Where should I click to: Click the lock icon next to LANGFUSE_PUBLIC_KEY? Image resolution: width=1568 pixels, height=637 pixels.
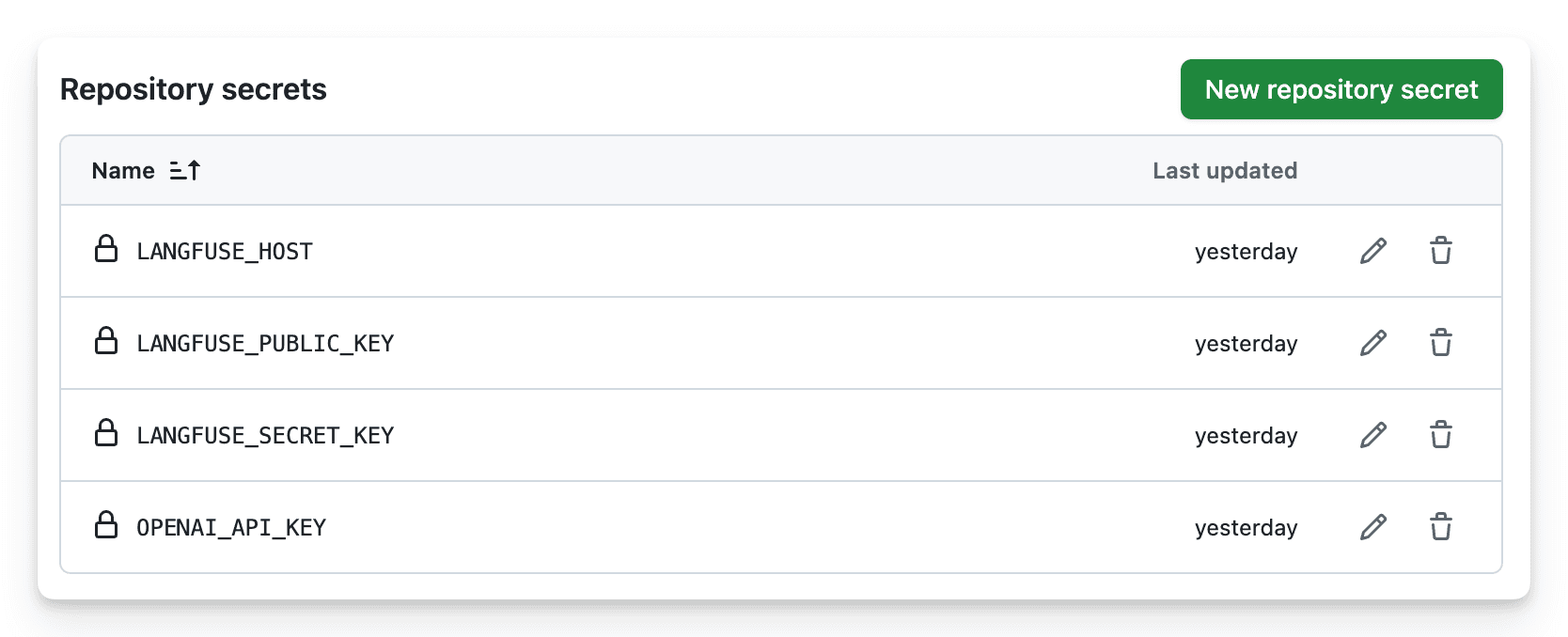[x=106, y=343]
